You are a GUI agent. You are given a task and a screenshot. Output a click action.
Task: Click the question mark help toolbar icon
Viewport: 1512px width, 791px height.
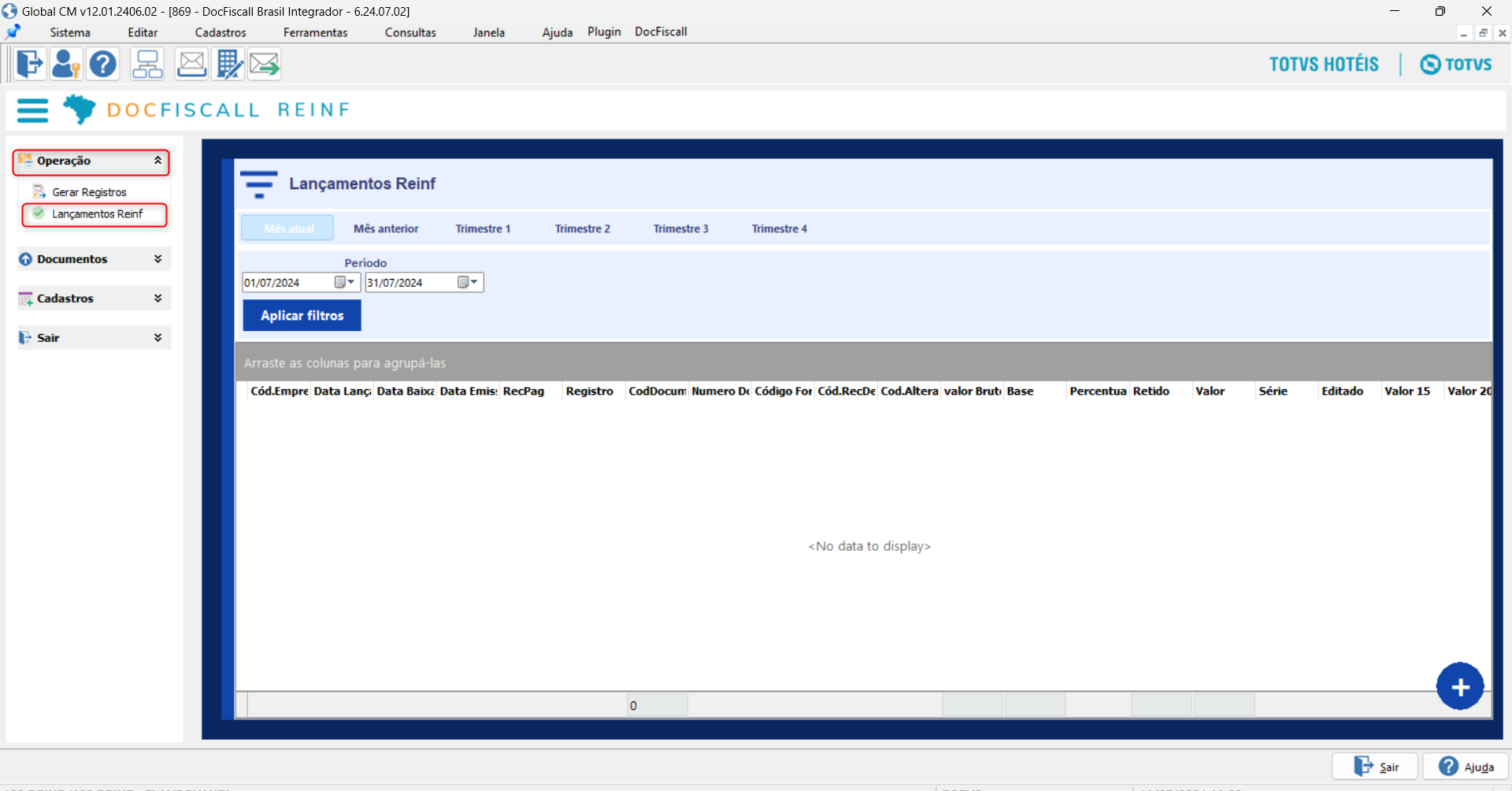coord(103,64)
